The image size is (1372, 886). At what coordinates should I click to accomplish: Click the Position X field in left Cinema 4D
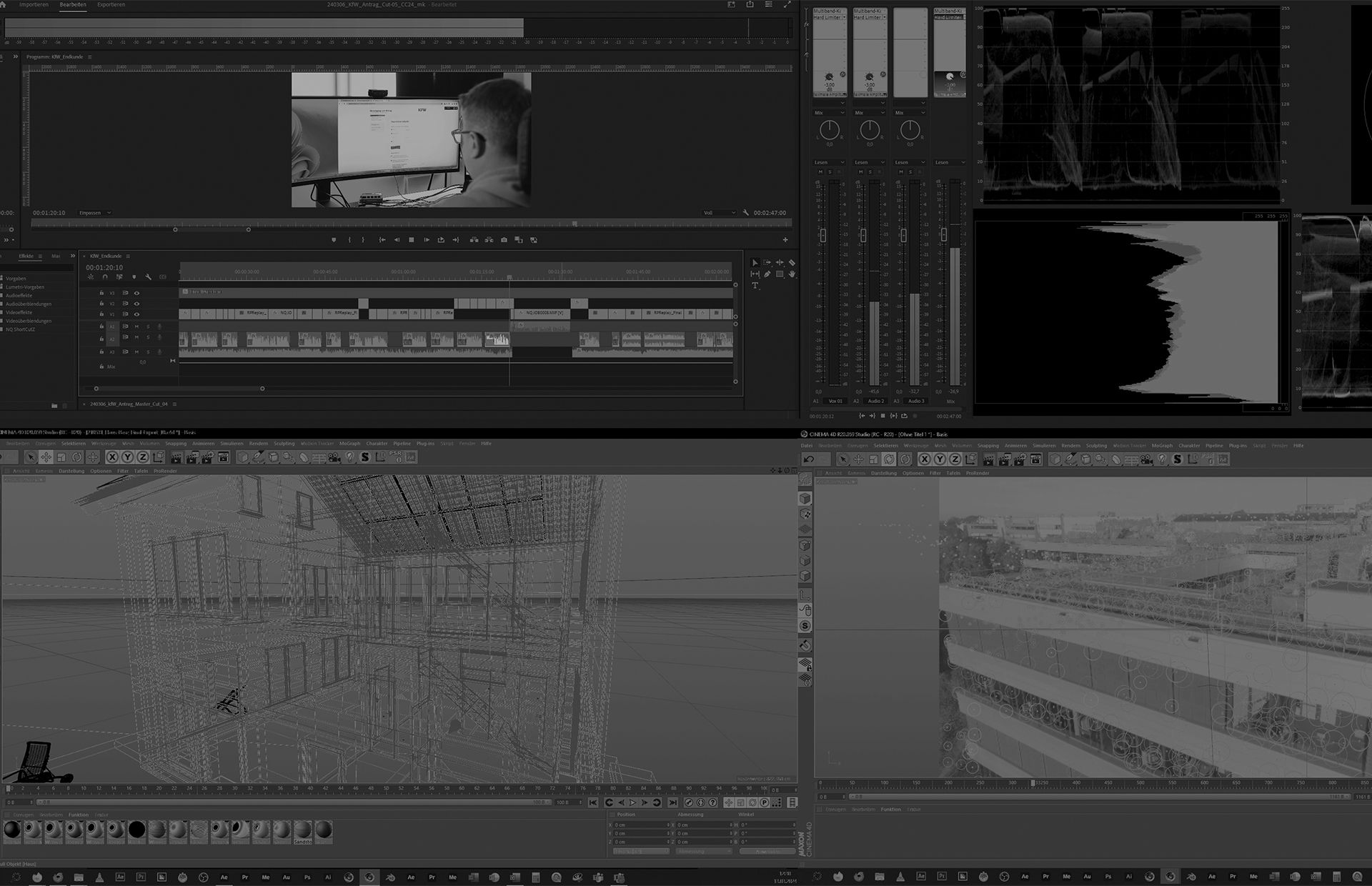pyautogui.click(x=642, y=825)
